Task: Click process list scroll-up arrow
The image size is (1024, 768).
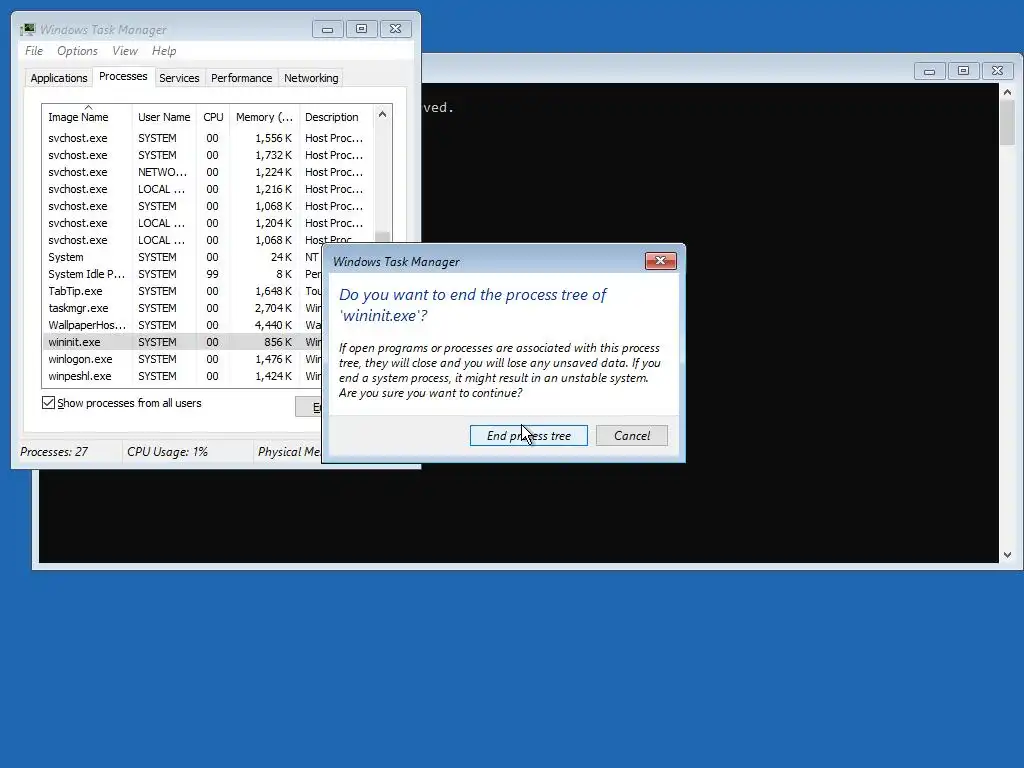Action: tap(383, 114)
